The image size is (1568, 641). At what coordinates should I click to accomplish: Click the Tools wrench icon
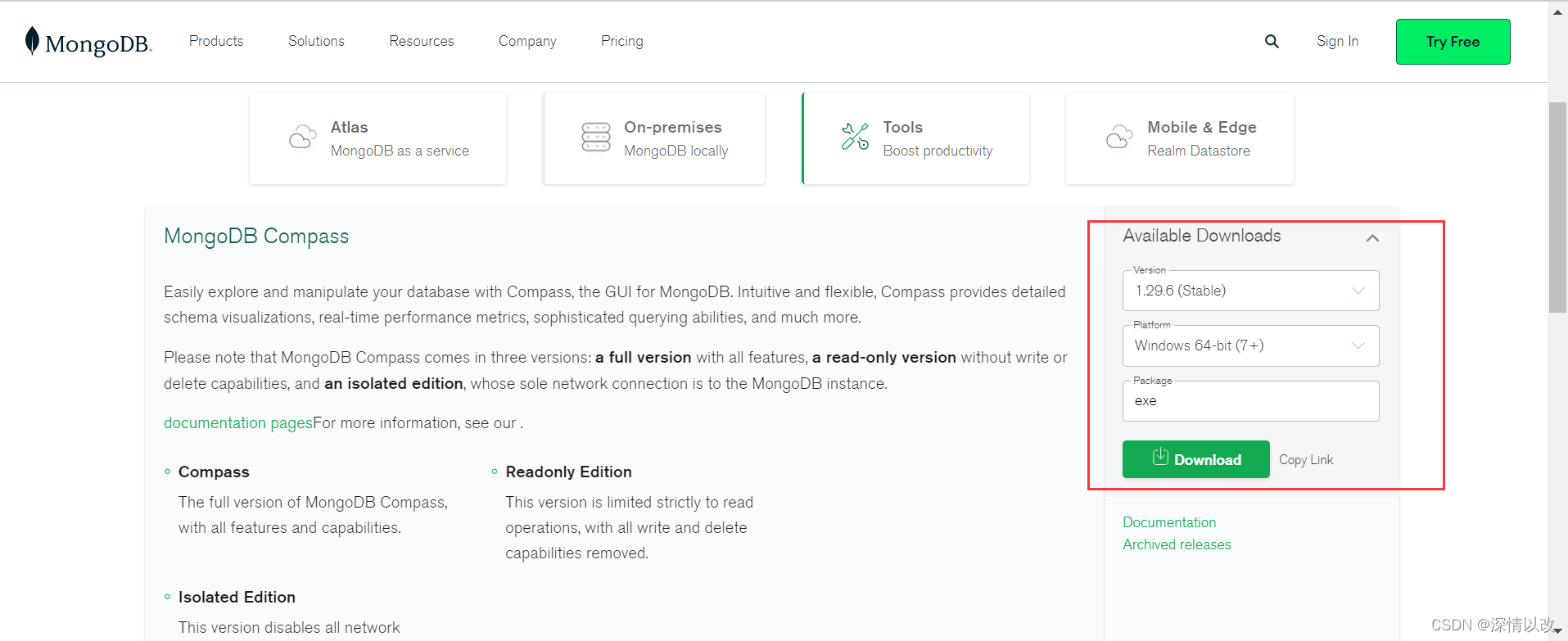click(855, 137)
